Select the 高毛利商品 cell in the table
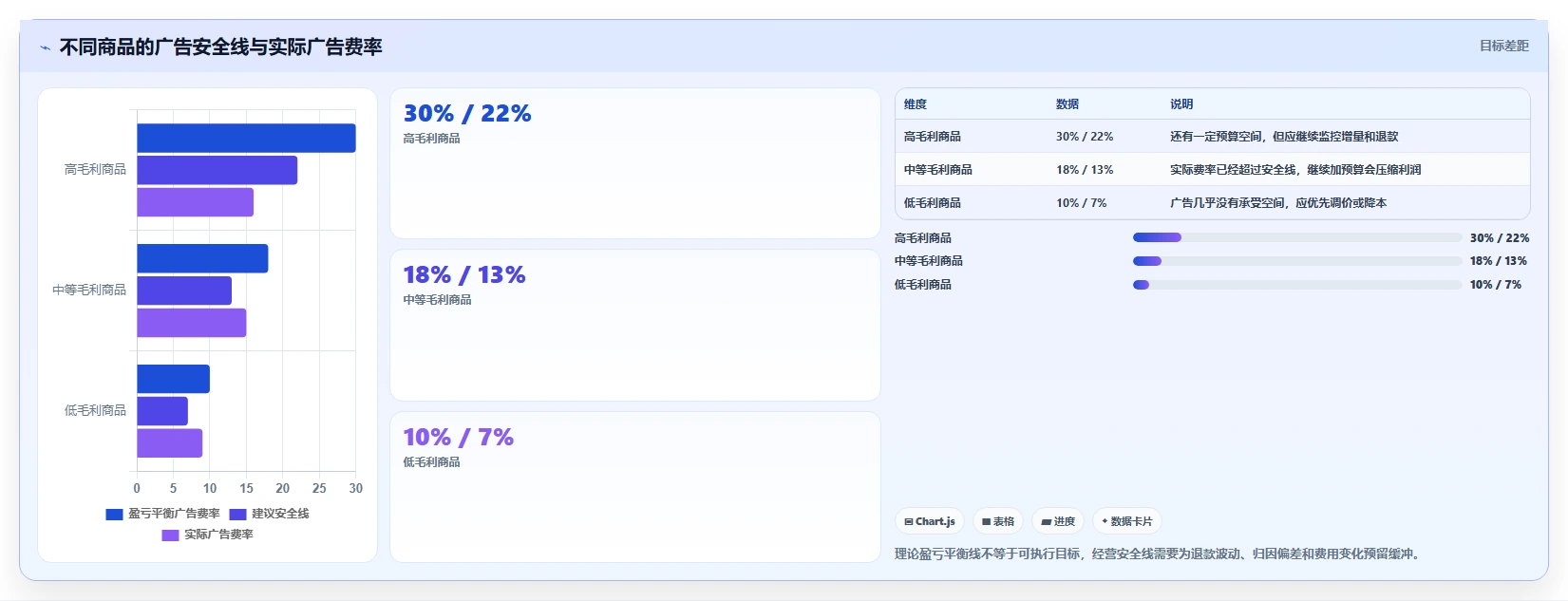 pos(933,137)
